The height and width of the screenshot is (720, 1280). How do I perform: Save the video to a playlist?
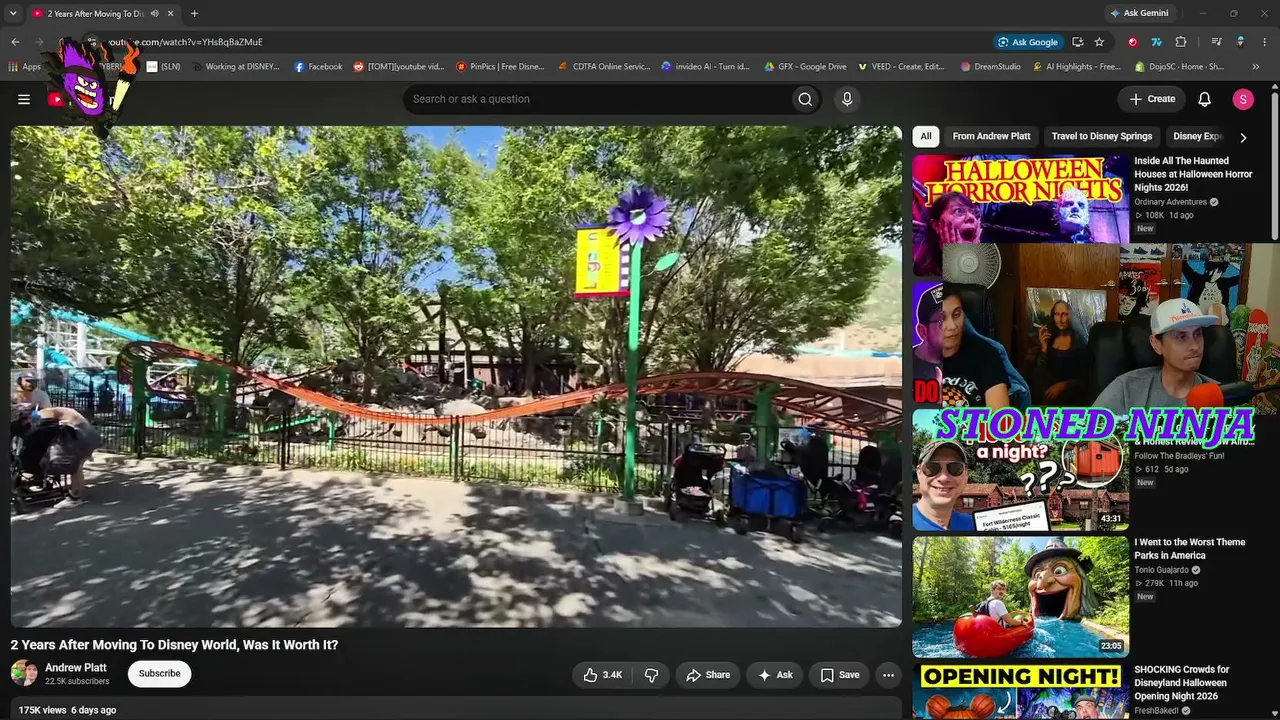(840, 675)
